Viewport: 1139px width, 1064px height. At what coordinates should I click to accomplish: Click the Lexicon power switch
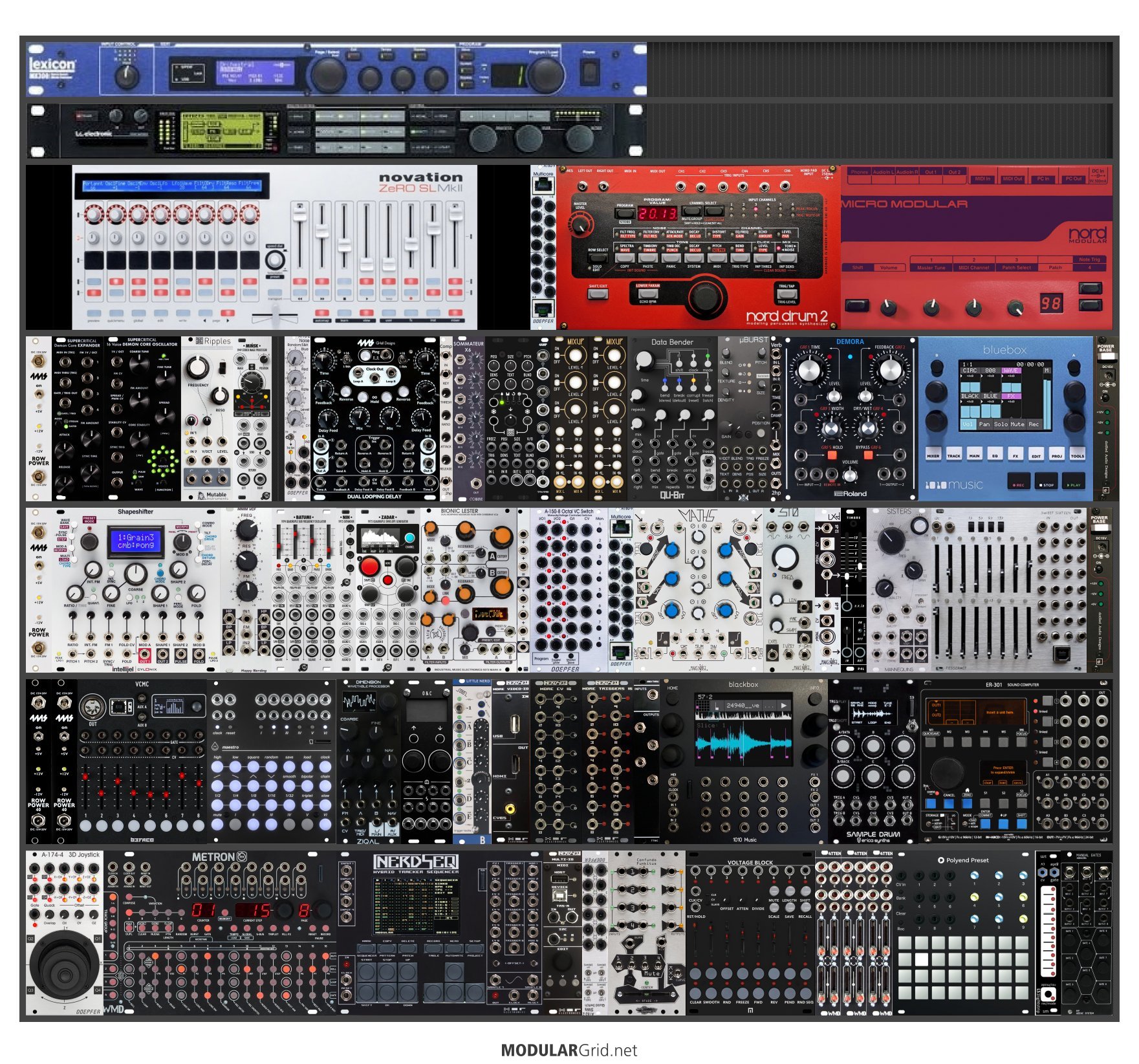tap(589, 72)
